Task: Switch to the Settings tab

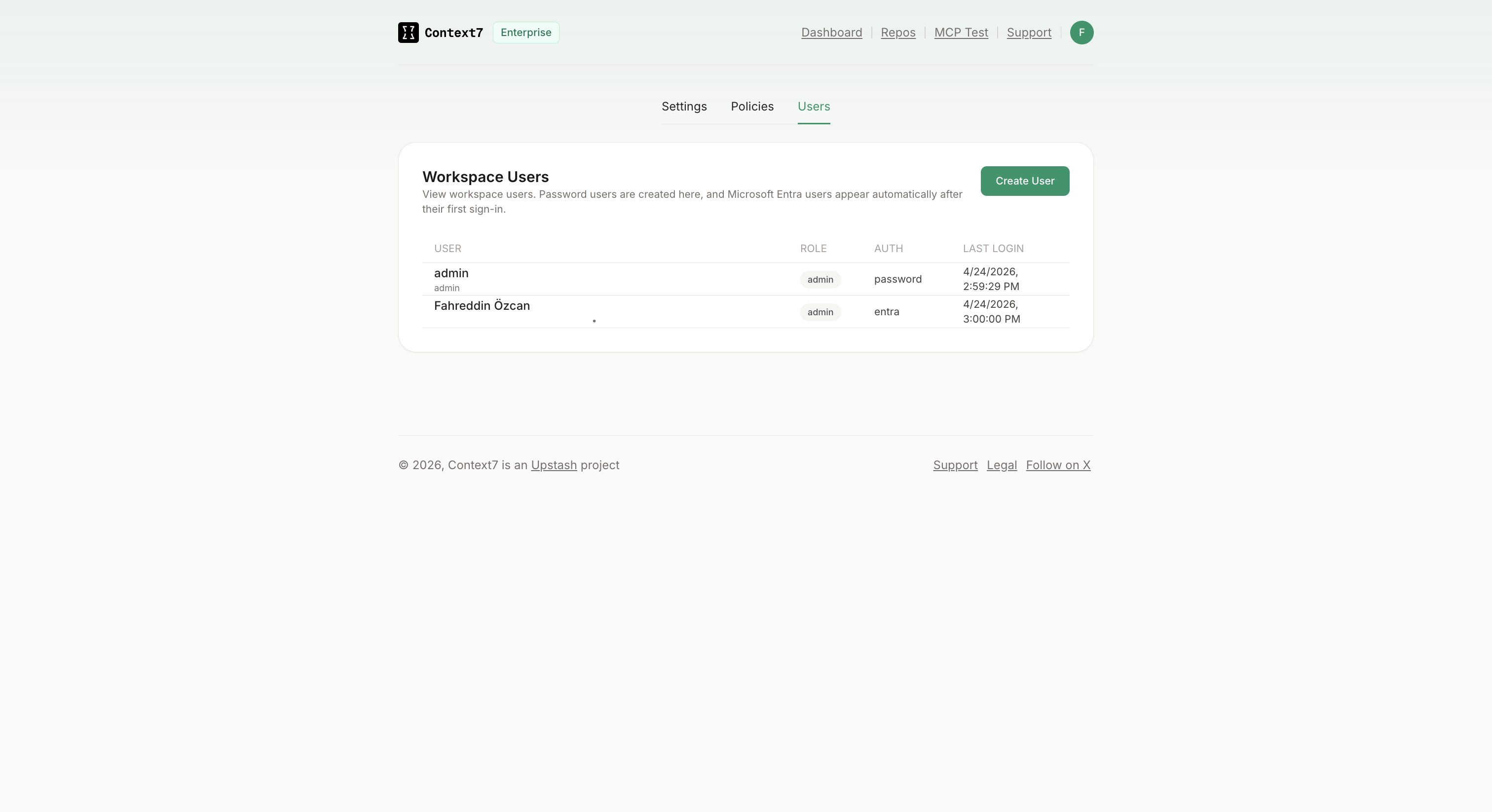Action: (684, 107)
